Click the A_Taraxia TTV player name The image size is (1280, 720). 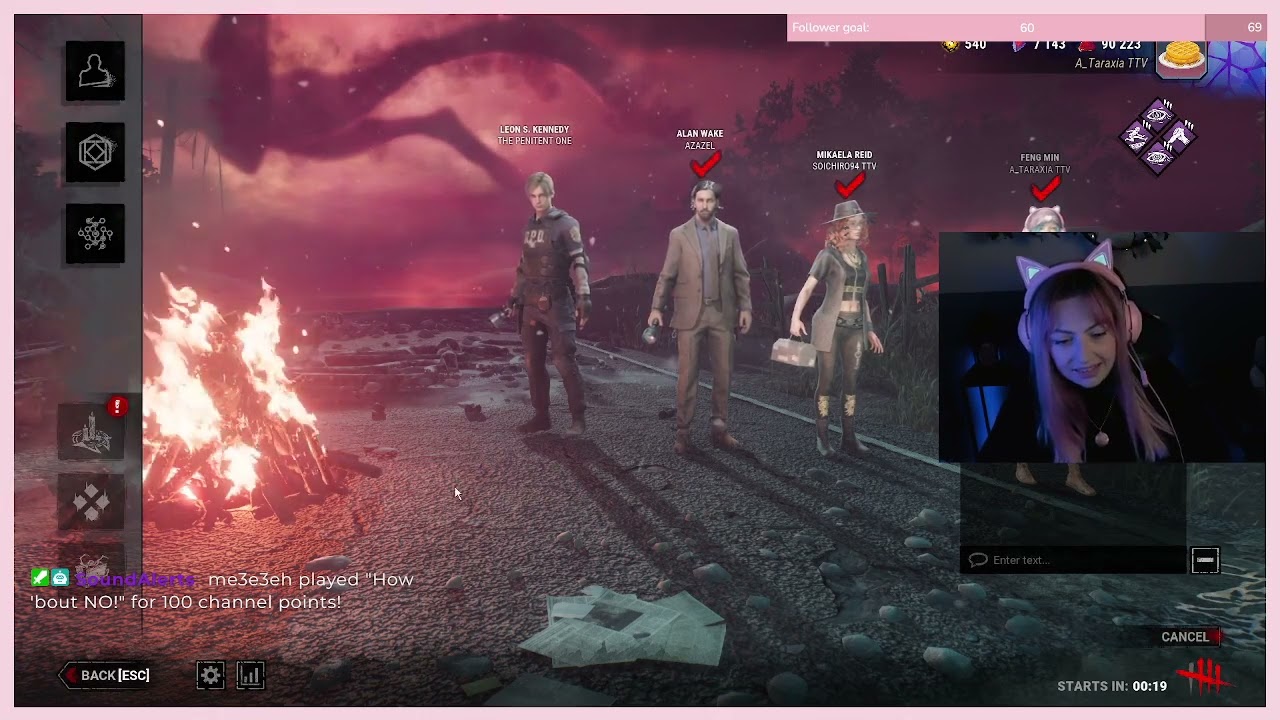tap(1111, 63)
